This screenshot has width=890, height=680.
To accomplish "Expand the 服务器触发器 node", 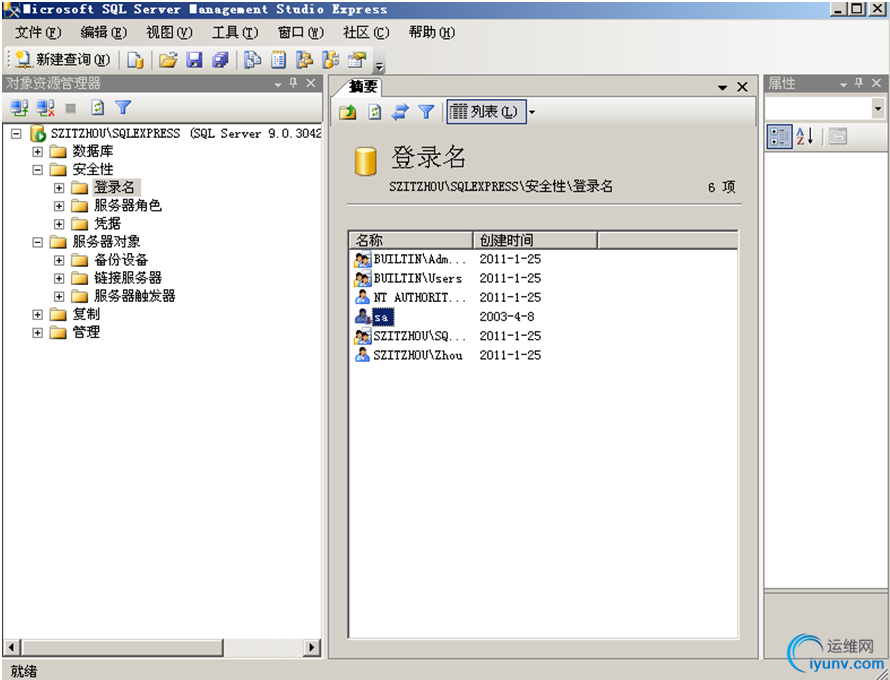I will point(59,296).
